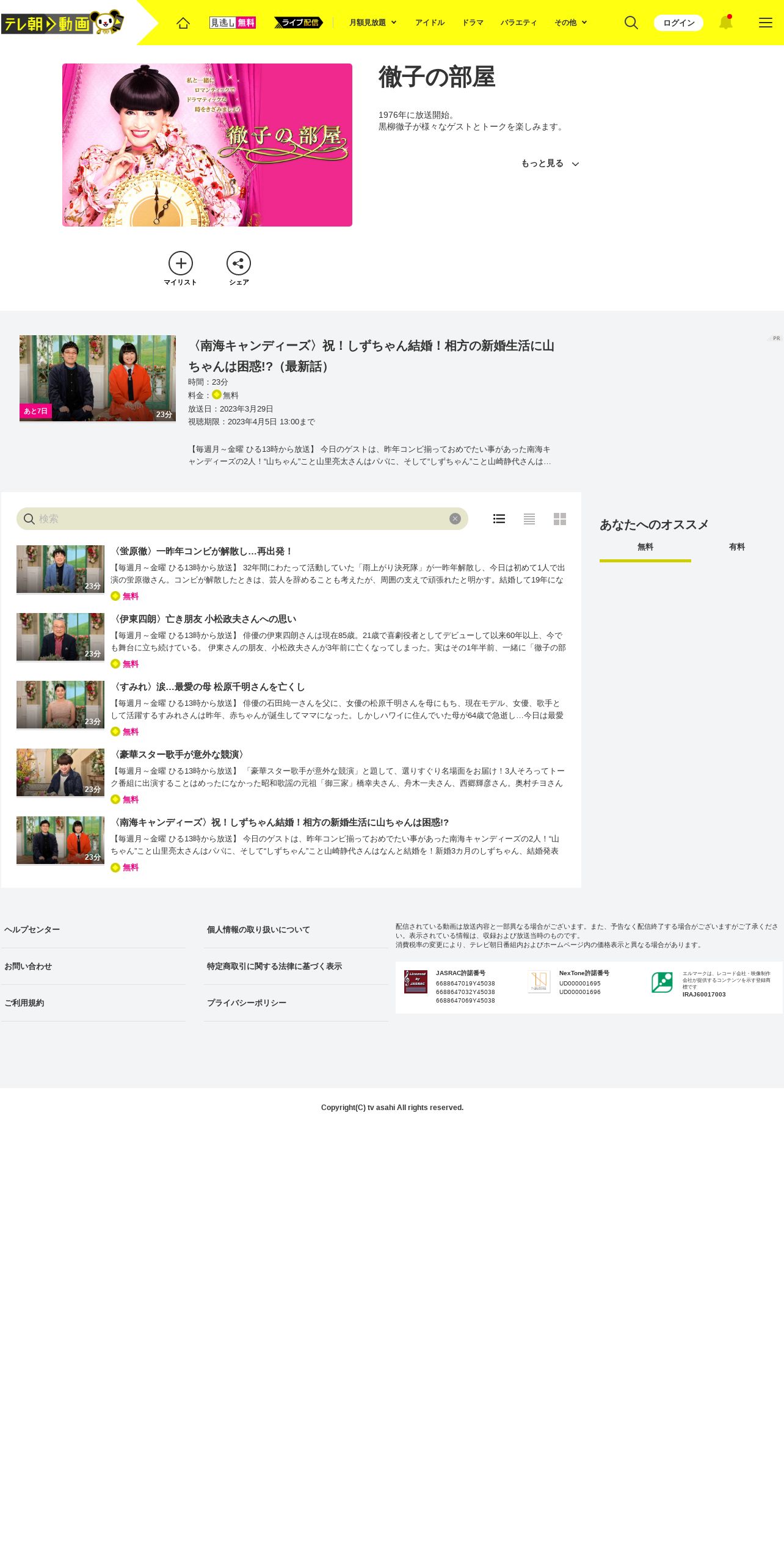Open the アイドル menu item
Viewport: 784px width, 1568px height.
[430, 23]
